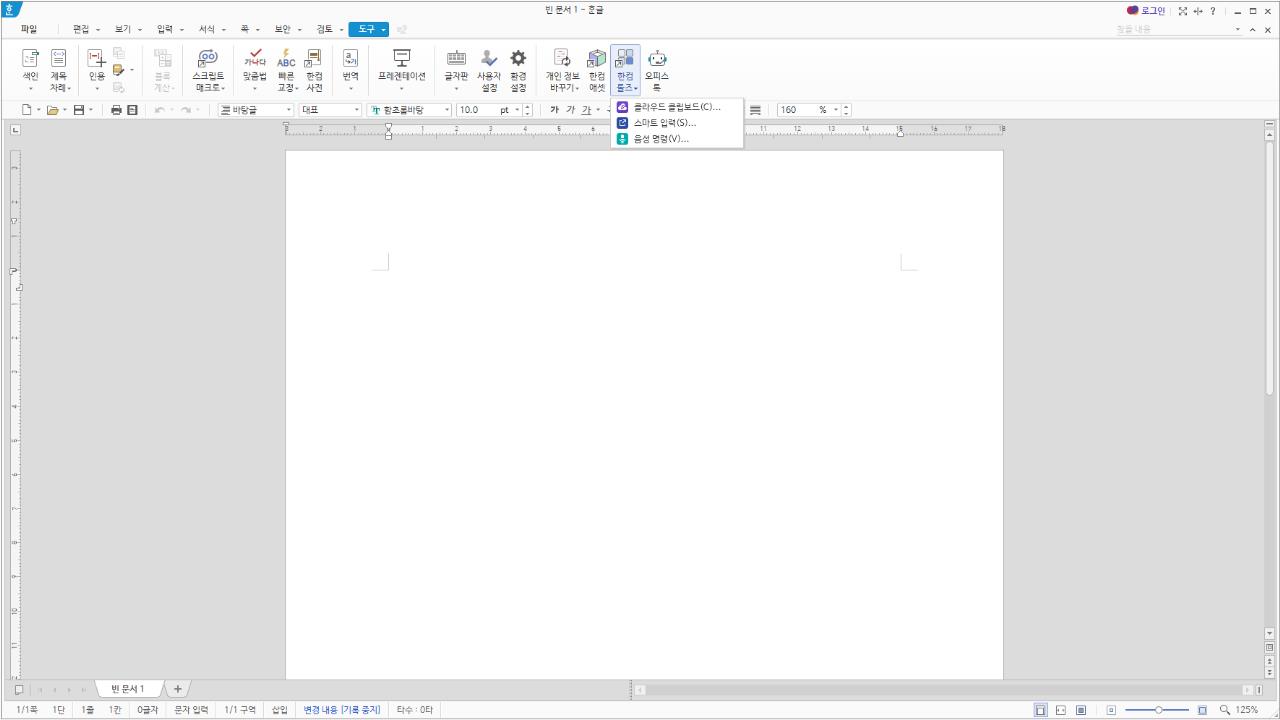
Task: Expand the open folder dropdown arrow
Action: pyautogui.click(x=65, y=110)
